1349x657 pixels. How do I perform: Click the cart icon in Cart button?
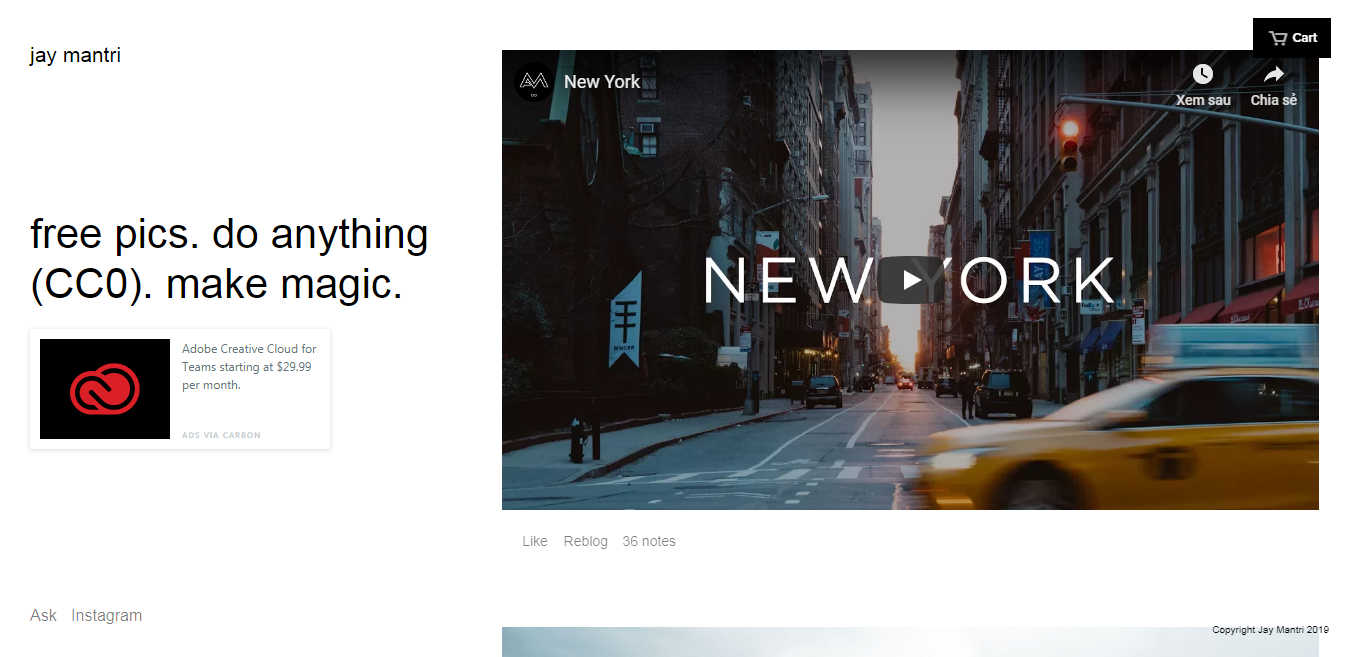pos(1278,38)
